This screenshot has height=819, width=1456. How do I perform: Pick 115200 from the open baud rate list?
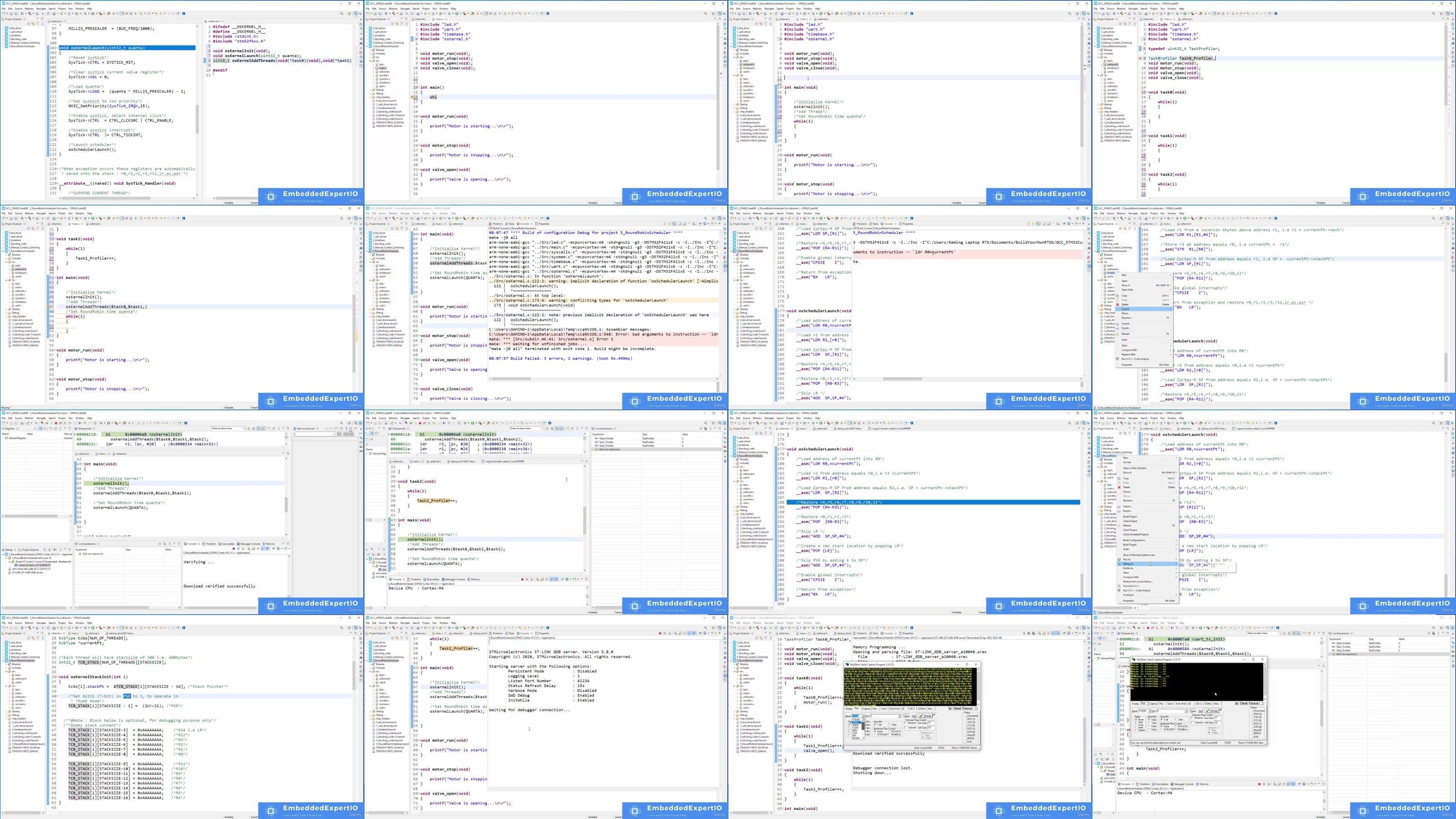[856, 720]
